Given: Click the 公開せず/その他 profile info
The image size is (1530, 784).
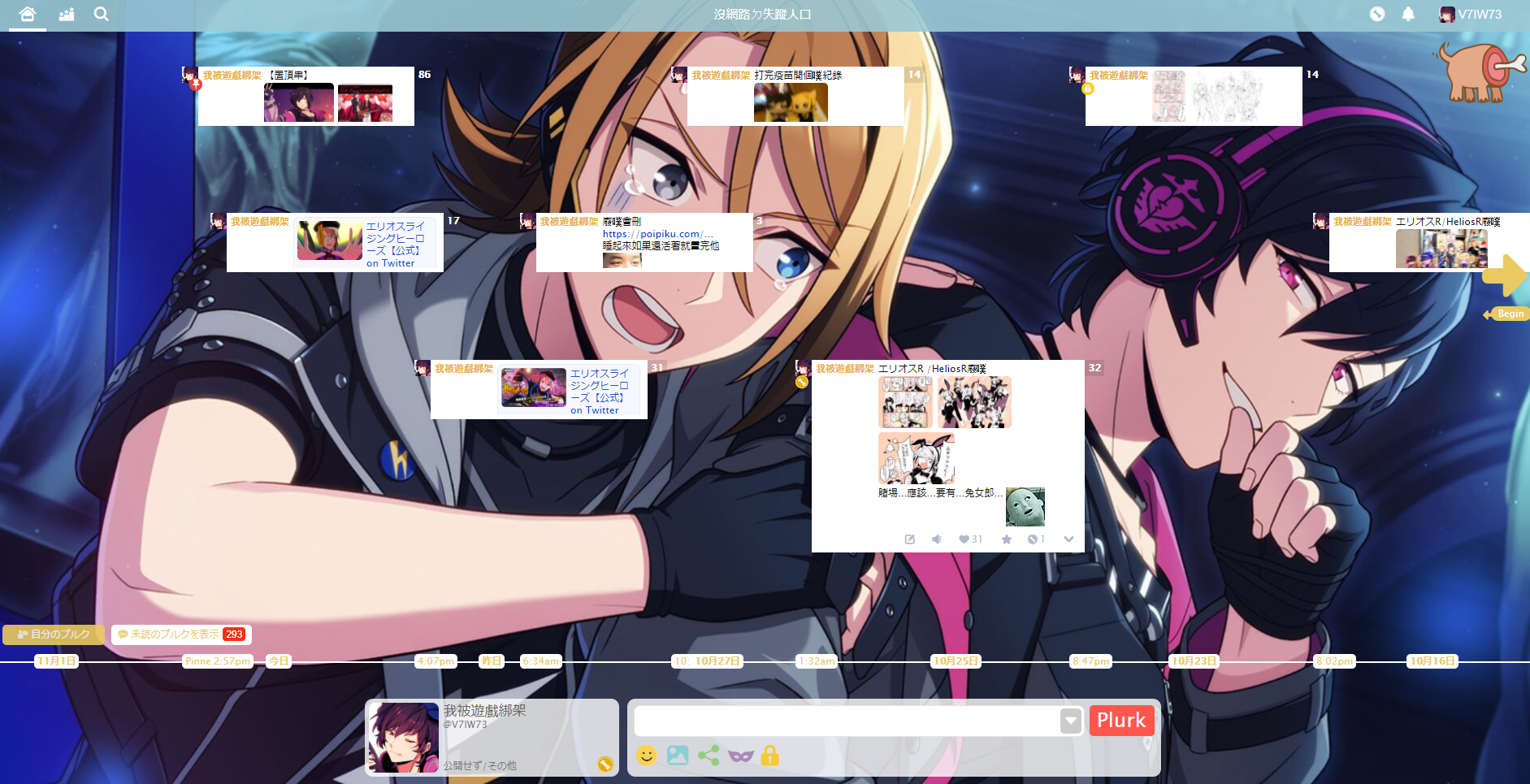Looking at the screenshot, I should pyautogui.click(x=479, y=765).
